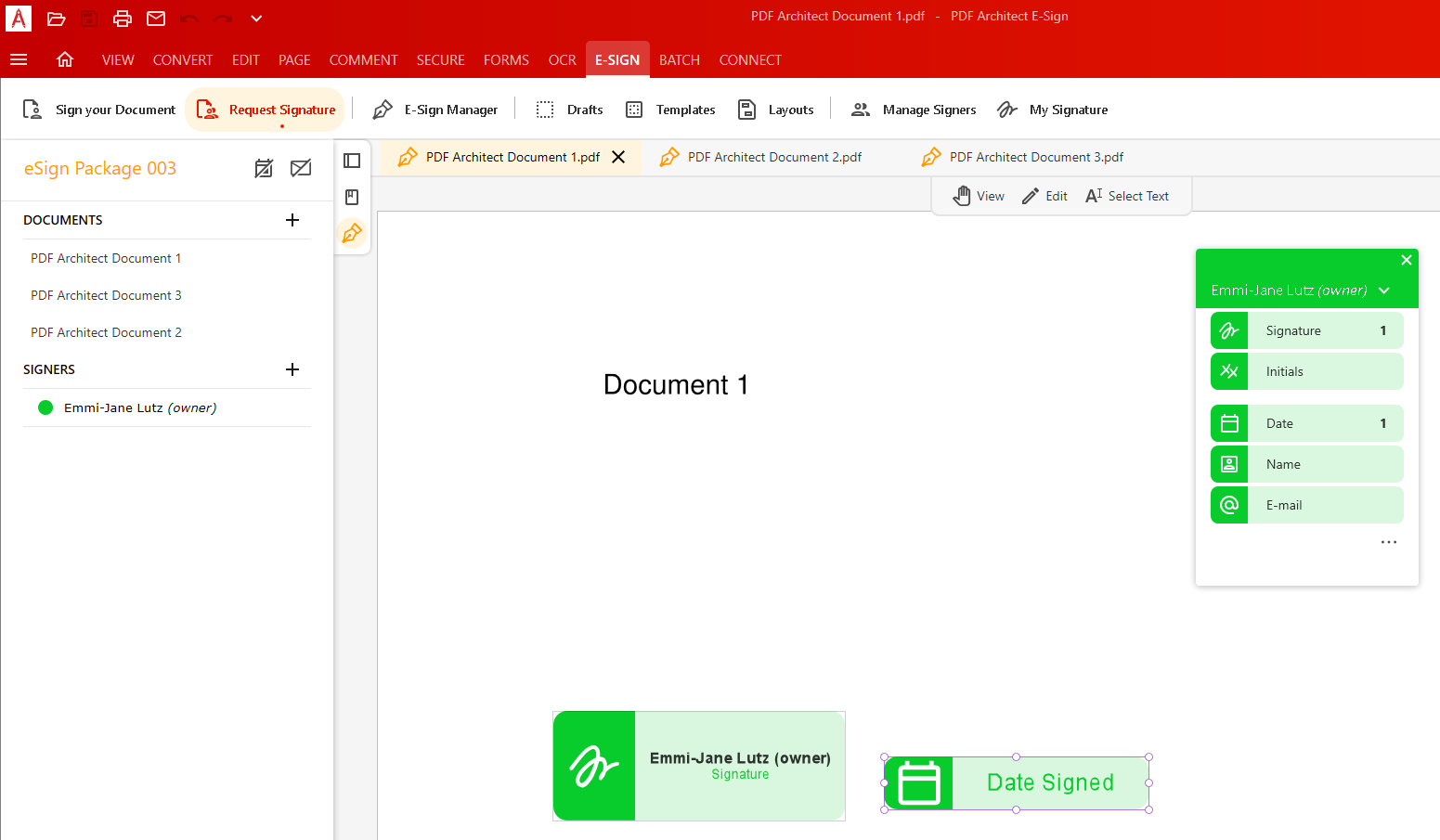
Task: Open the CONVERT ribbon tab
Action: tap(183, 60)
